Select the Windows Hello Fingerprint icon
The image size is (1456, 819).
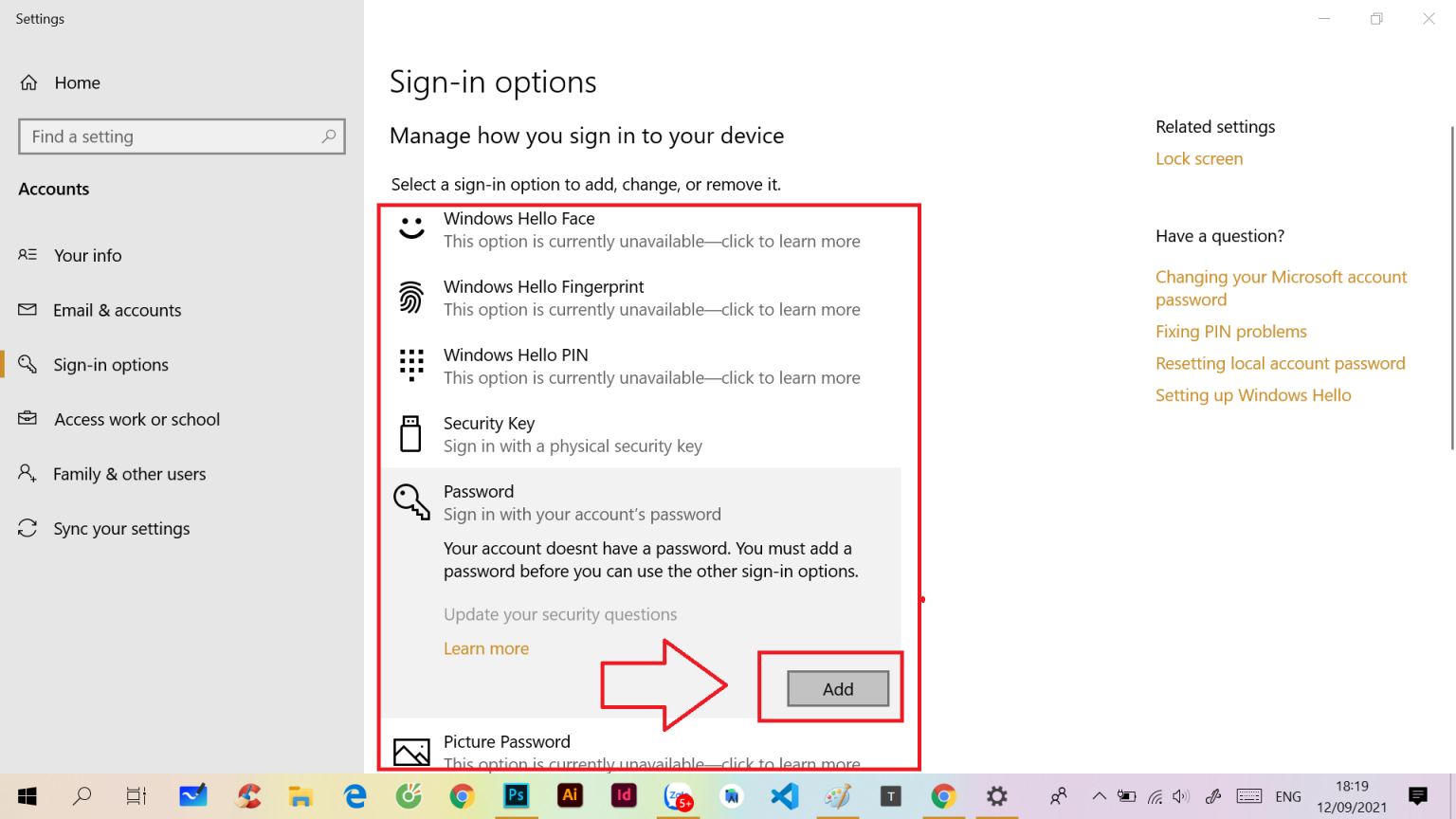(411, 298)
